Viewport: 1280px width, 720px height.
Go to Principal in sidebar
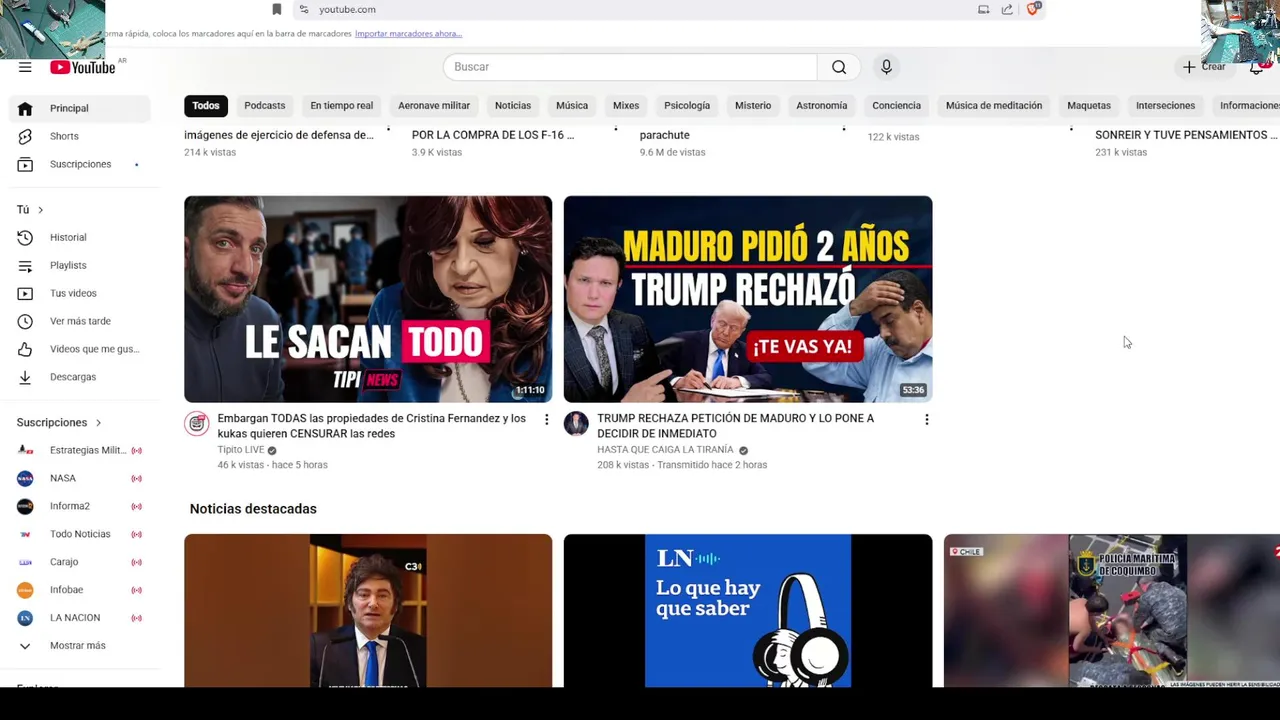pyautogui.click(x=80, y=108)
